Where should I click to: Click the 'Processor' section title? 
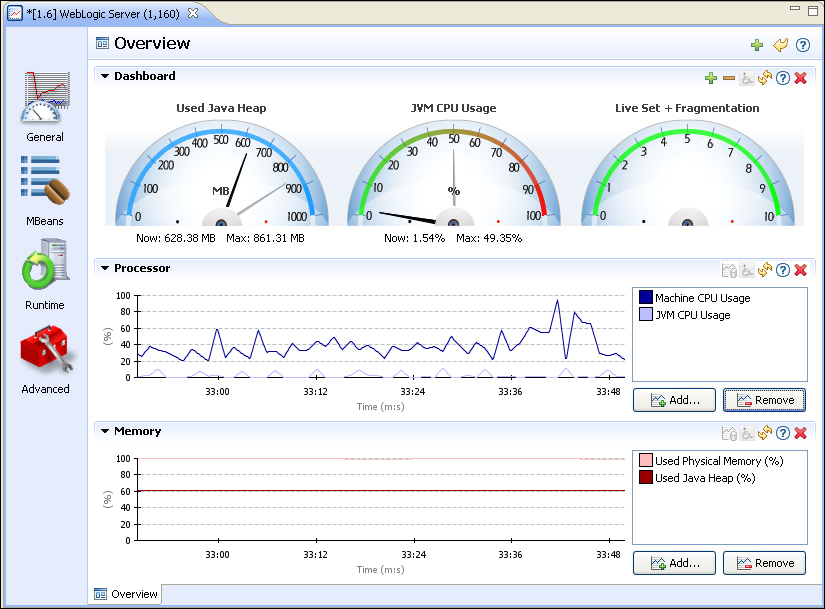click(142, 268)
